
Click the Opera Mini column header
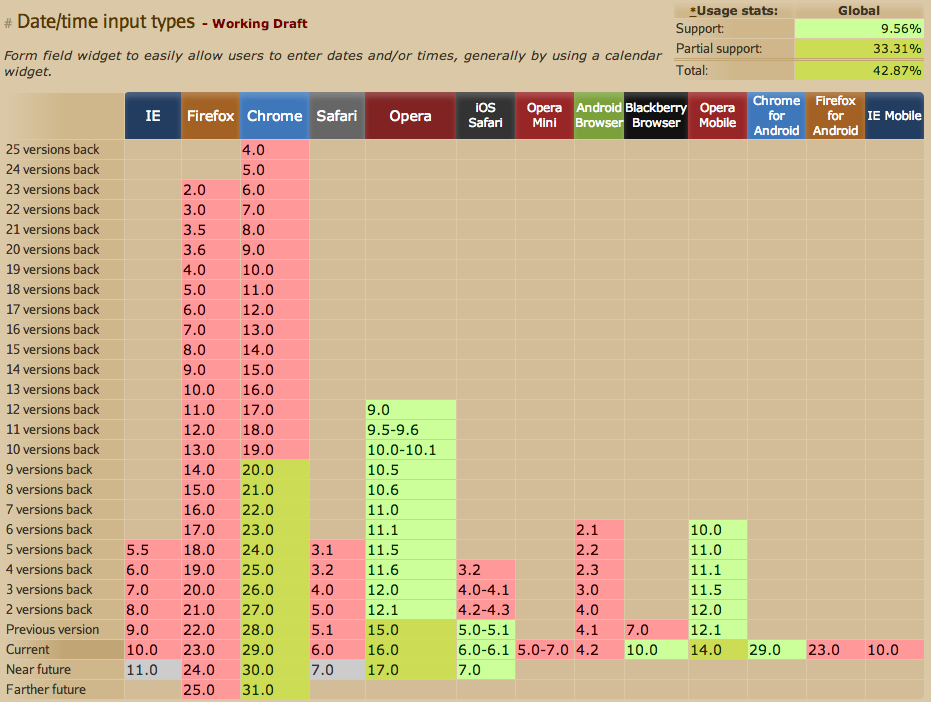tap(544, 115)
